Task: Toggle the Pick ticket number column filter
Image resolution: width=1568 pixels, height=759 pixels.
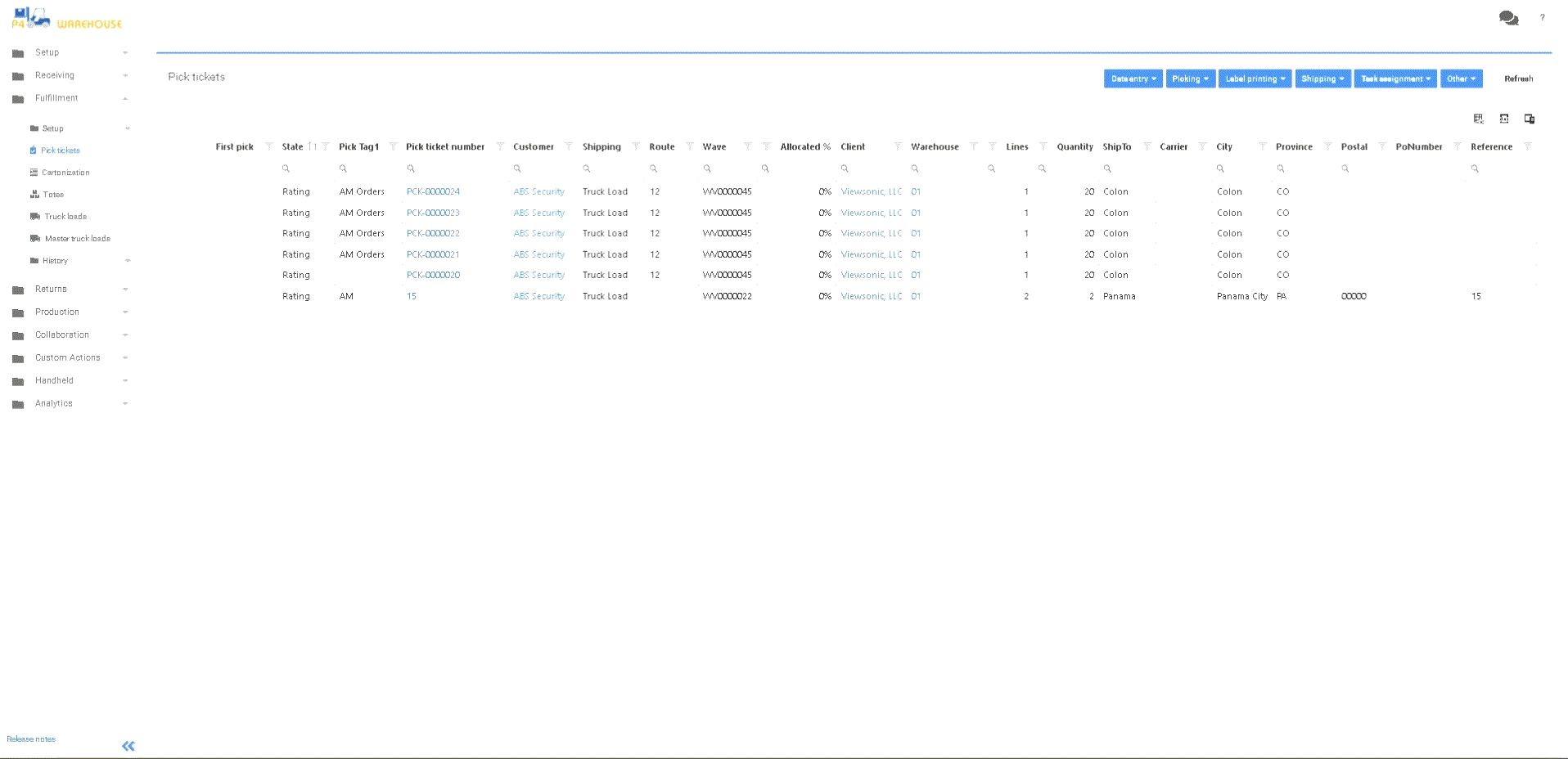Action: click(x=500, y=146)
